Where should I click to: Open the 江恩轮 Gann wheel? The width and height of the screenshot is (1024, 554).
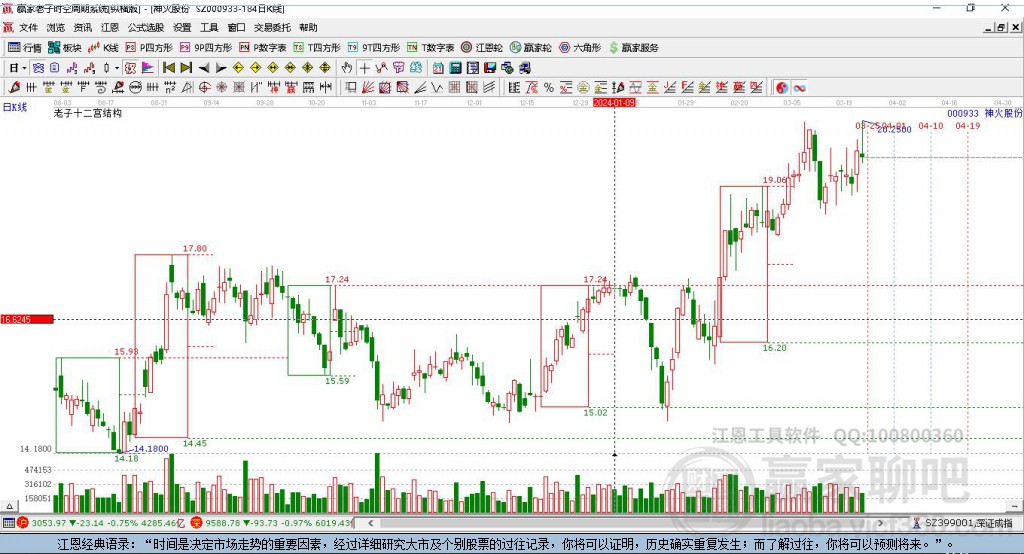482,48
